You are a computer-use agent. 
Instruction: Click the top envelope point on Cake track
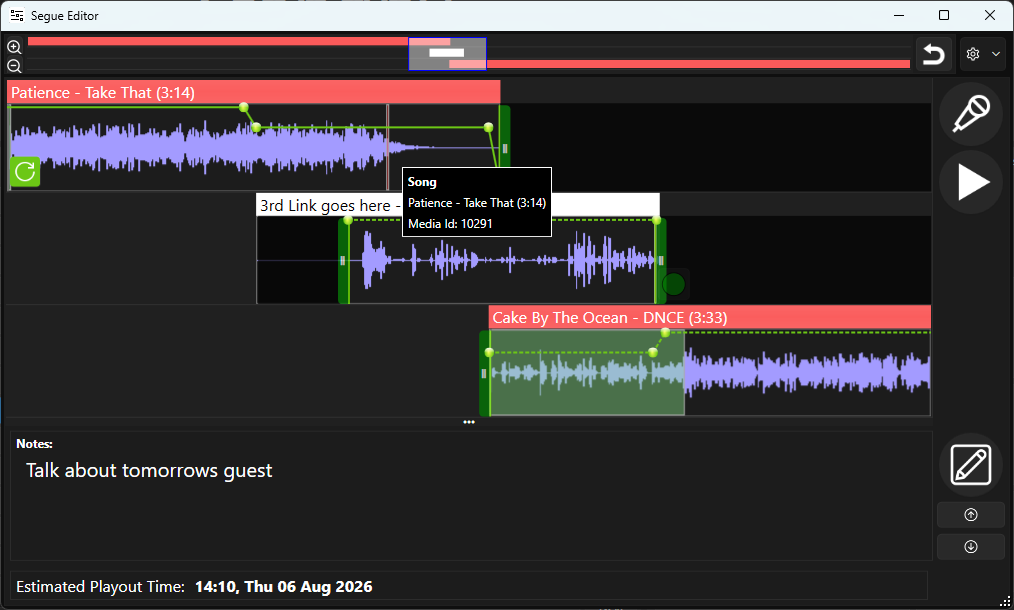665,332
